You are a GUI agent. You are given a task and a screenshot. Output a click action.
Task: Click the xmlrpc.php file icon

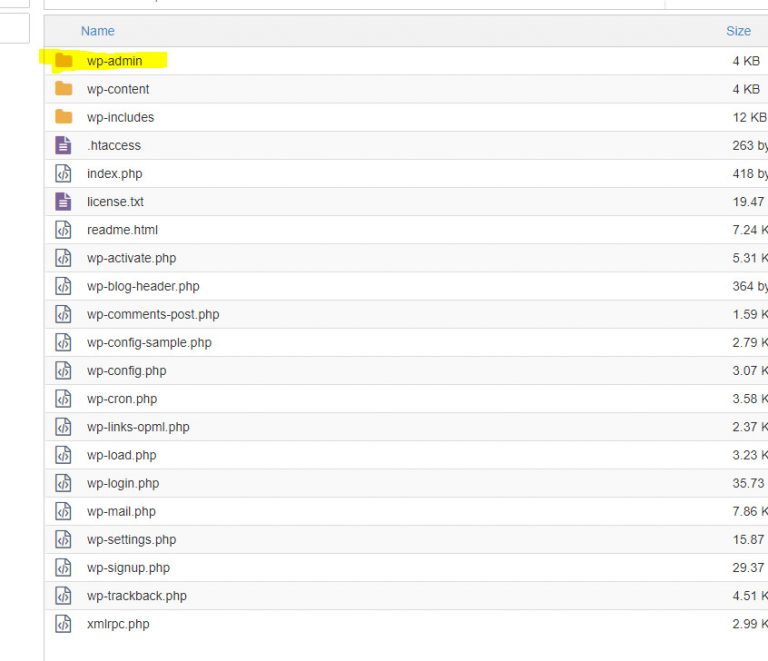coord(64,624)
